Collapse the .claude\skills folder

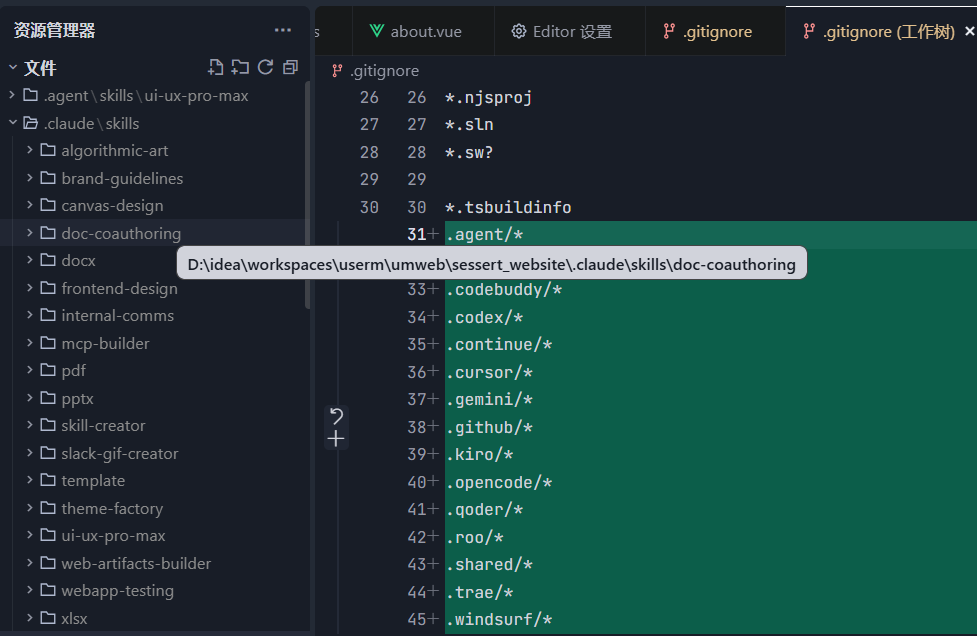[x=13, y=124]
